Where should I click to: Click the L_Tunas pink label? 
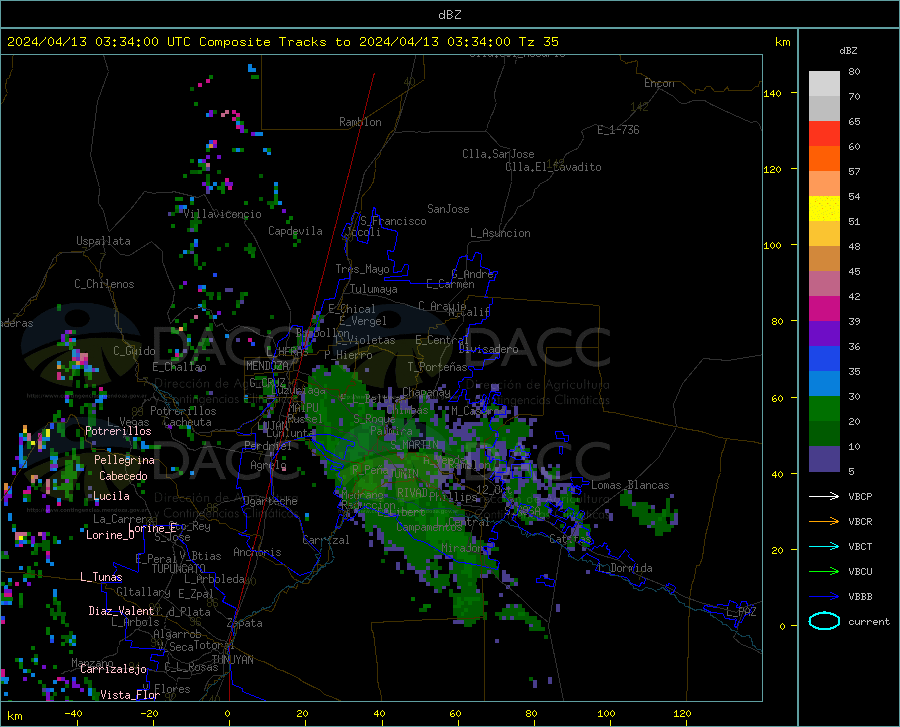click(101, 577)
